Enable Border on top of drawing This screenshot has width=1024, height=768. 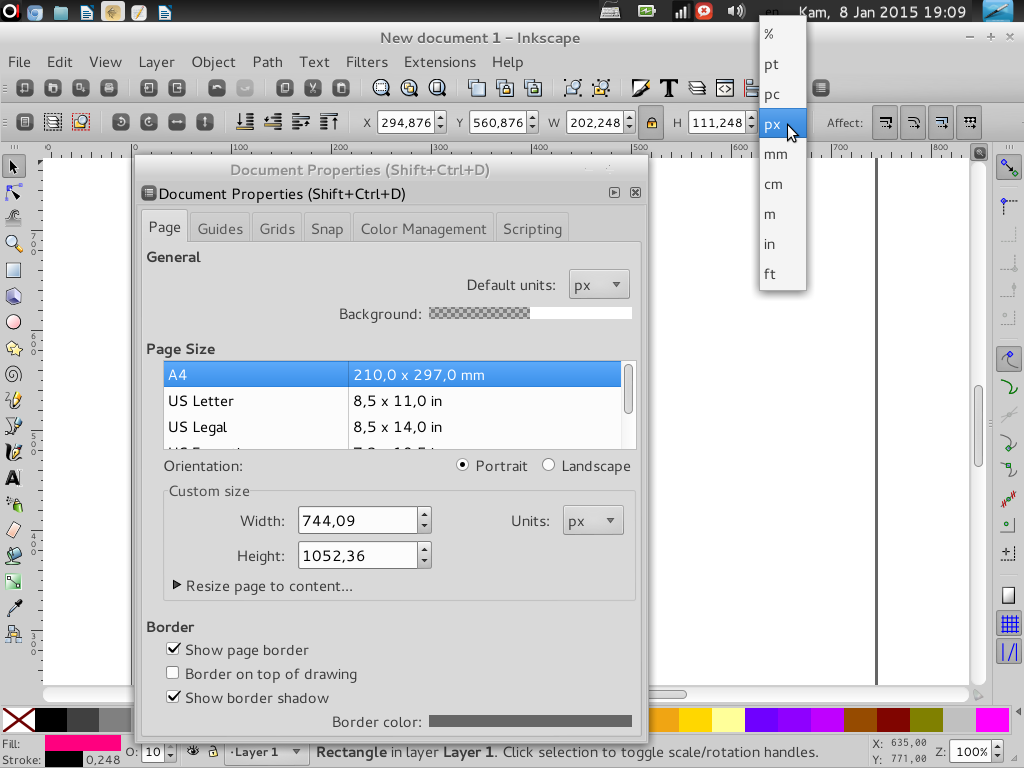pyautogui.click(x=173, y=673)
